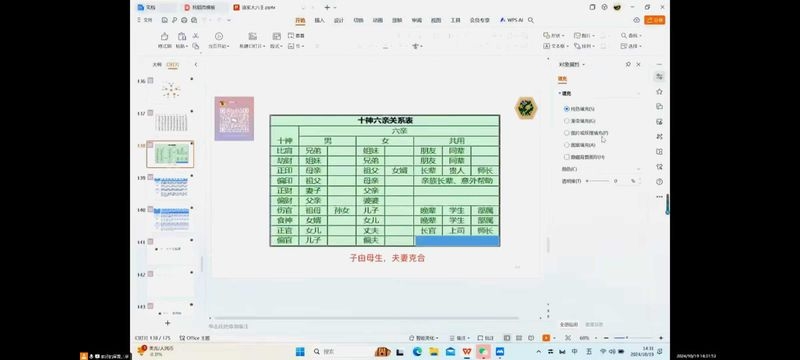Click the orange Share button
Screen dimensions: 800x360
tap(655, 20)
